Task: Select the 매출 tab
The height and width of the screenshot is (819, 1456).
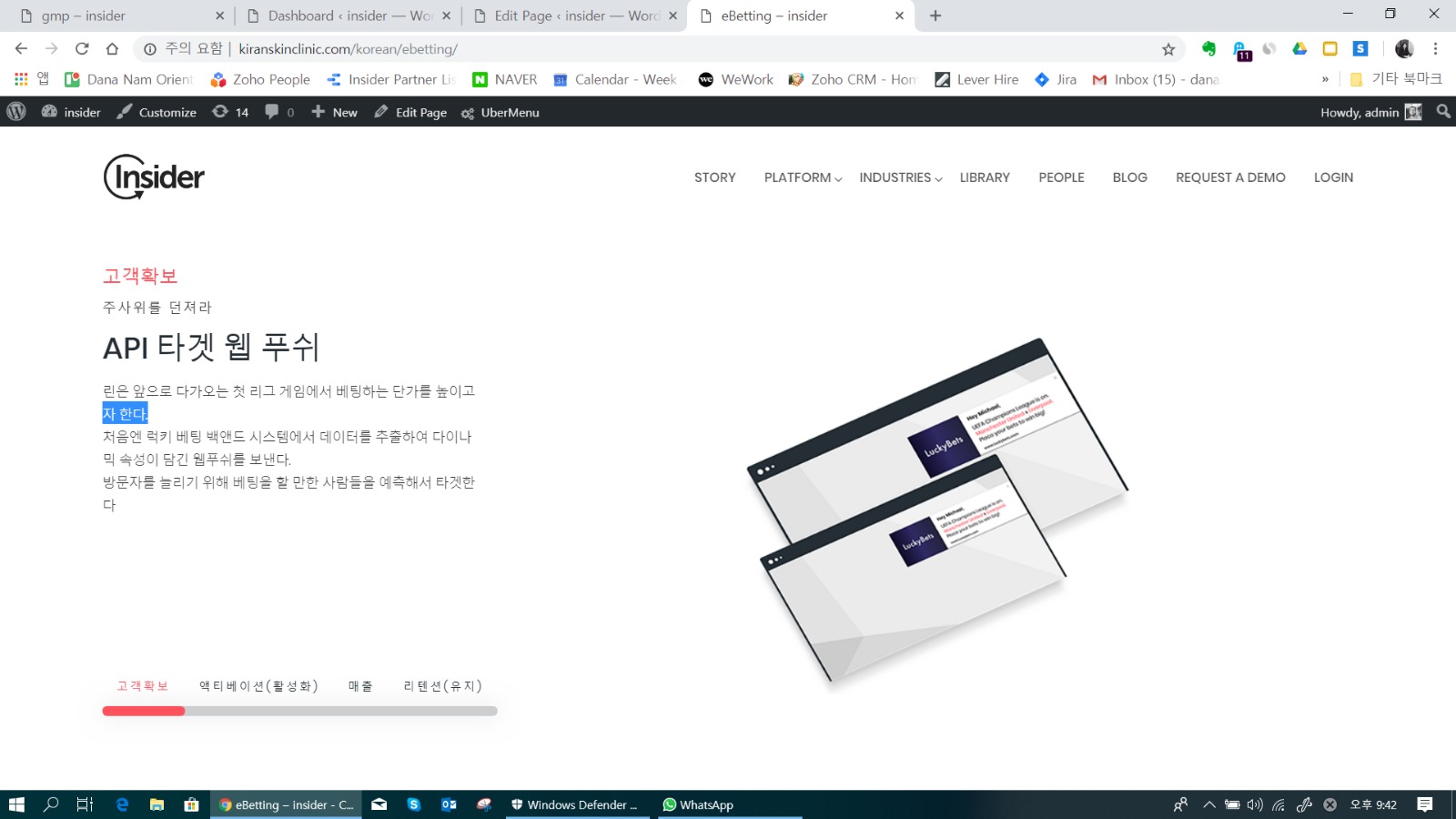Action: click(x=360, y=686)
